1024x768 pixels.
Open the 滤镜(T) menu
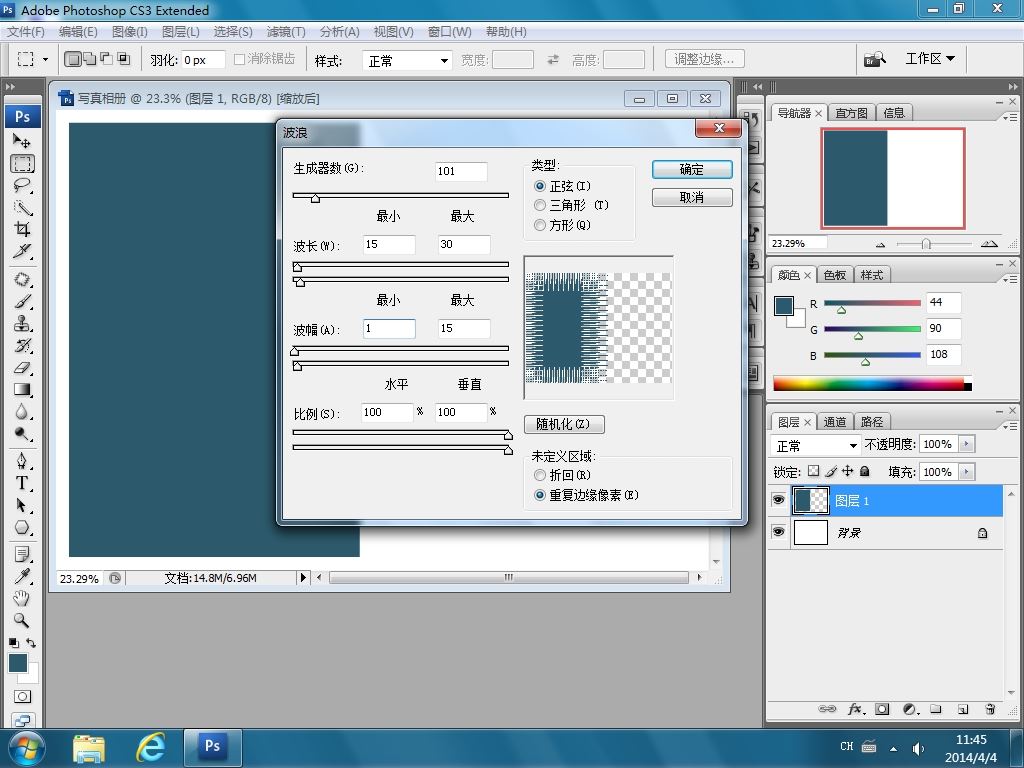coord(286,31)
